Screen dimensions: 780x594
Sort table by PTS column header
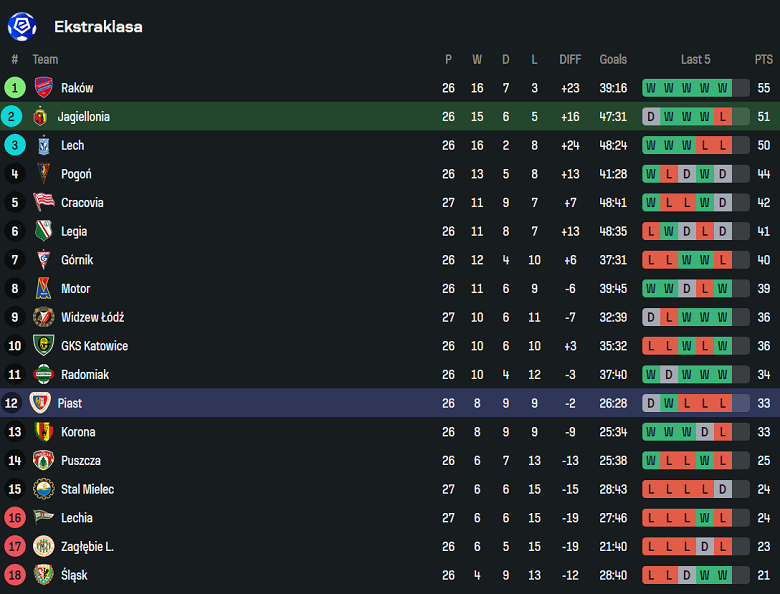[x=764, y=60]
